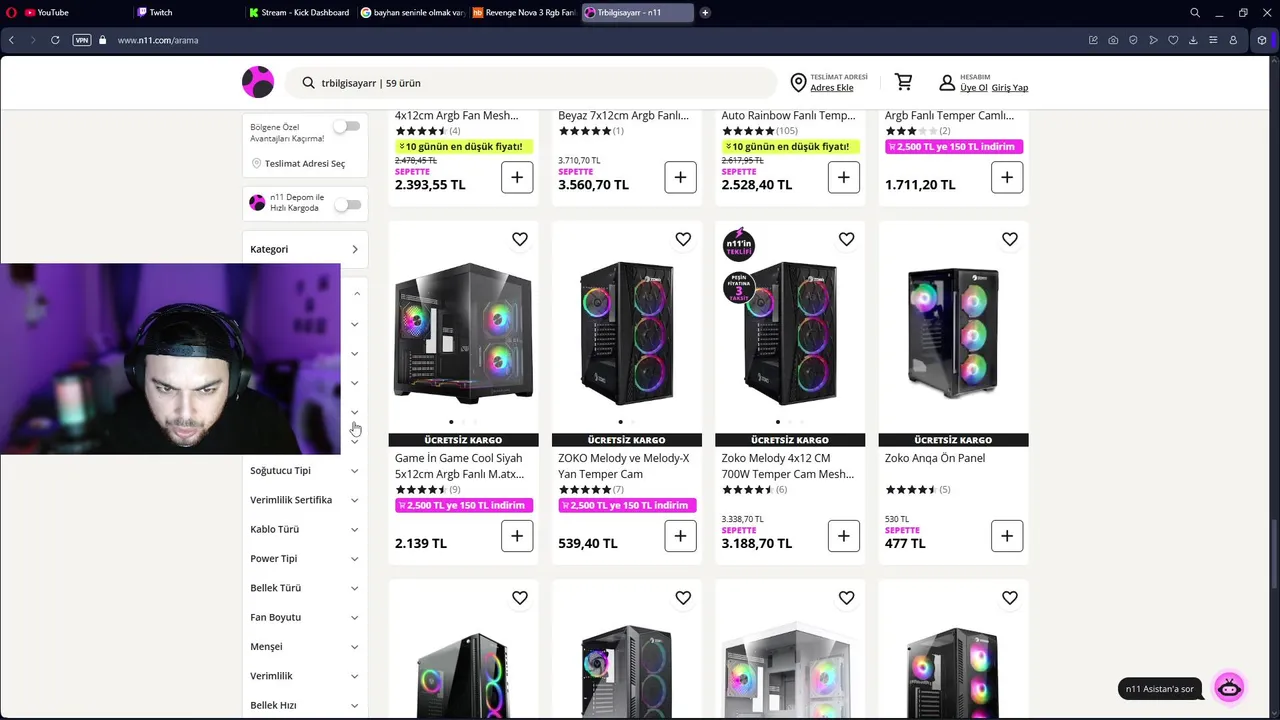Open the Kategori filter section
This screenshot has height=720, width=1280.
point(304,249)
